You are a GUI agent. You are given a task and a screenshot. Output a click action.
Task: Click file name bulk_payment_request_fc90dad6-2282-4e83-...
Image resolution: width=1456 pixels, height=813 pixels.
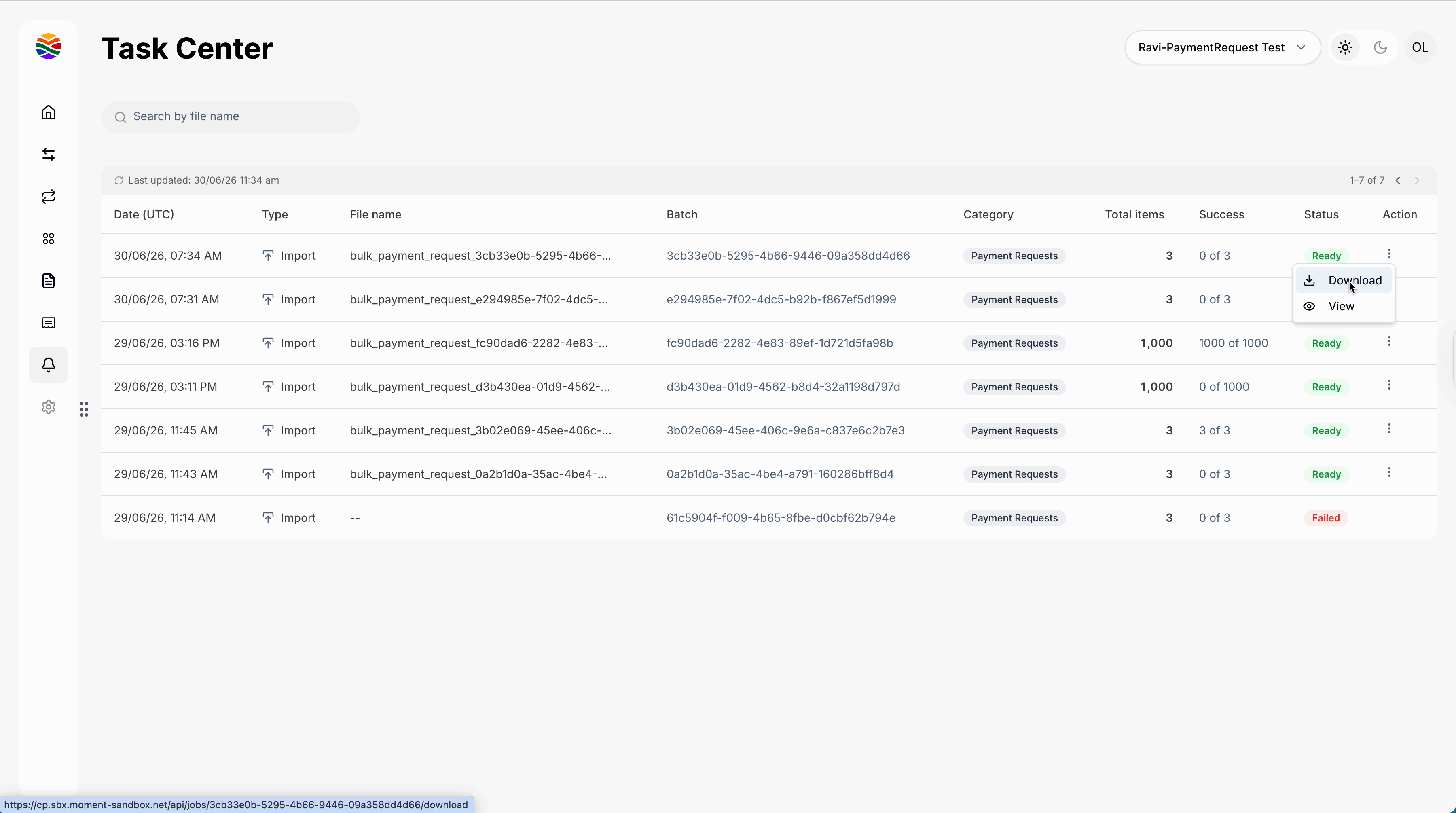479,343
